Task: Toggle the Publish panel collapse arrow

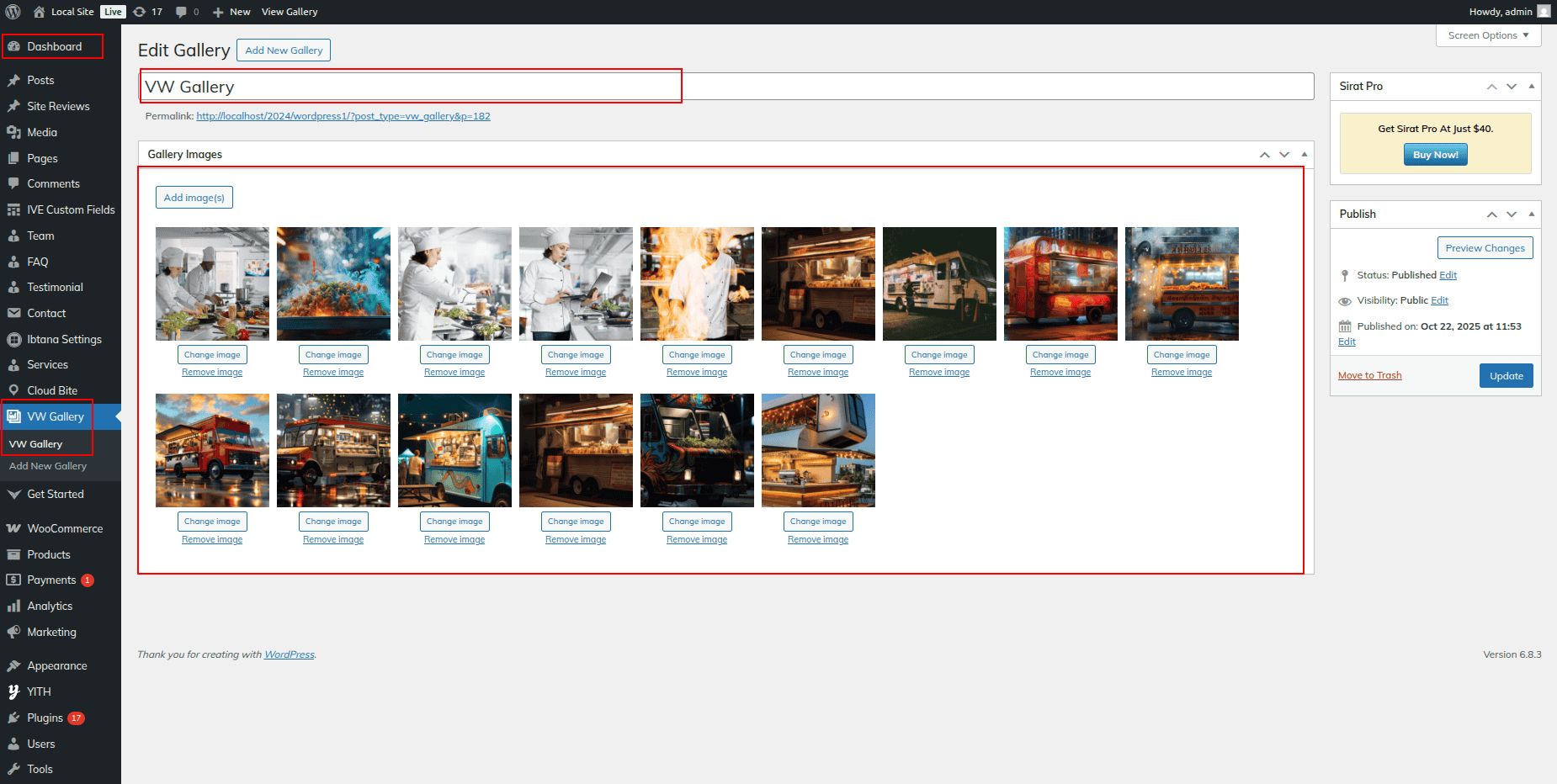Action: point(1531,215)
